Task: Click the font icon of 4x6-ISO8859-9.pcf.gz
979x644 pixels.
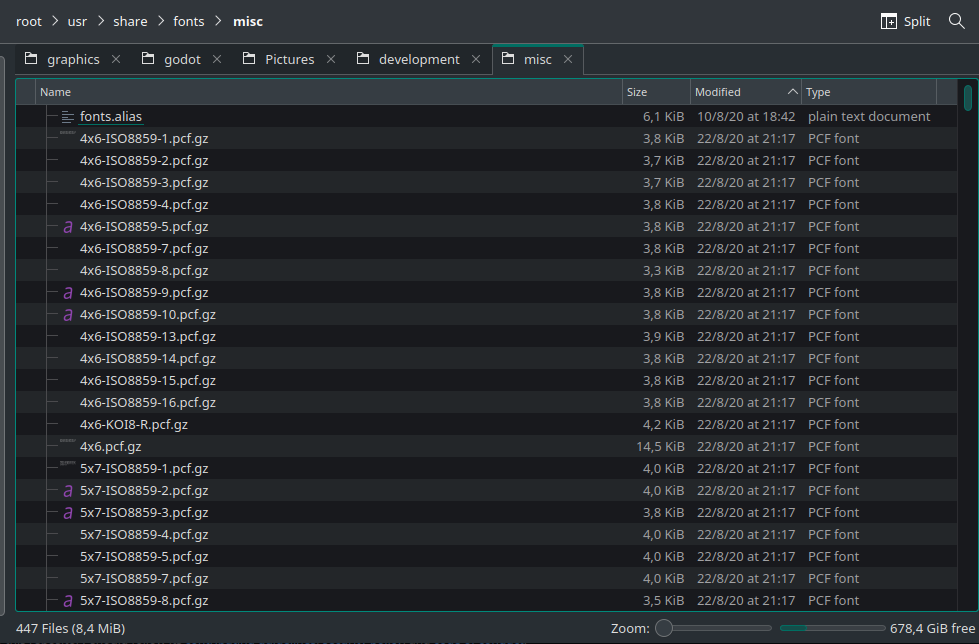Action: pyautogui.click(x=67, y=293)
